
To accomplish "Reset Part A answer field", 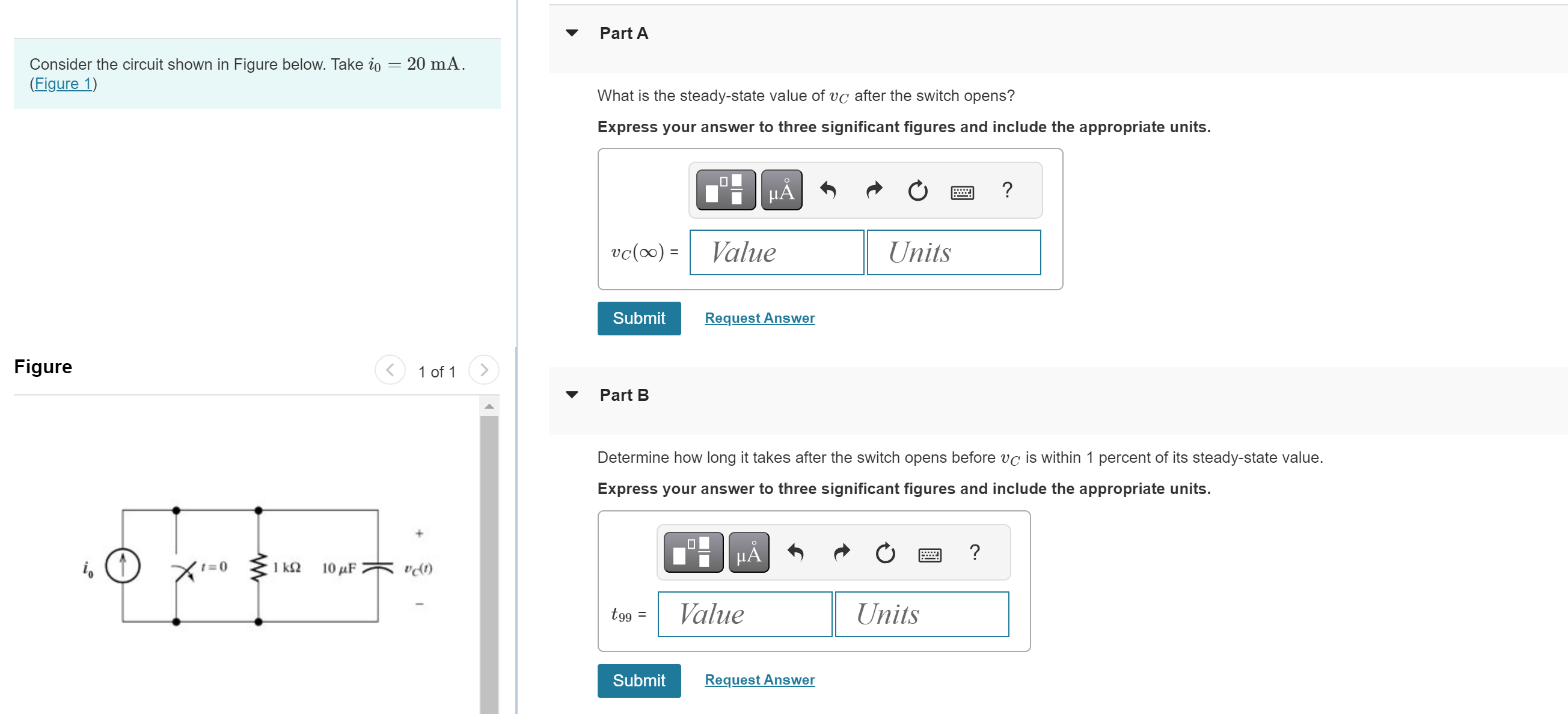I will tap(917, 191).
